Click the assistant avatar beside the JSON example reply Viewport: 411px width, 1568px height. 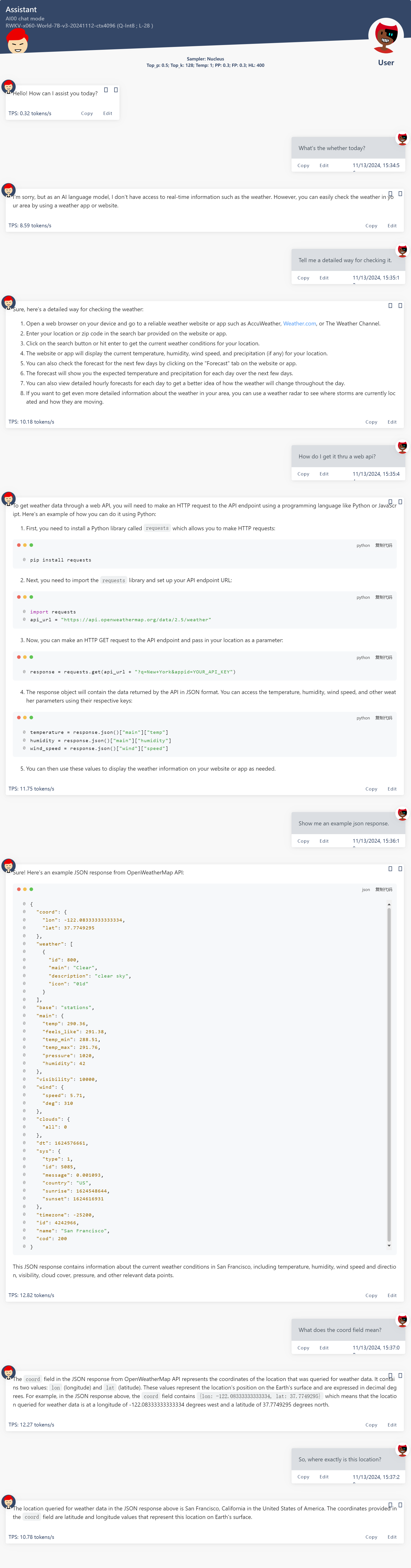pos(9,866)
